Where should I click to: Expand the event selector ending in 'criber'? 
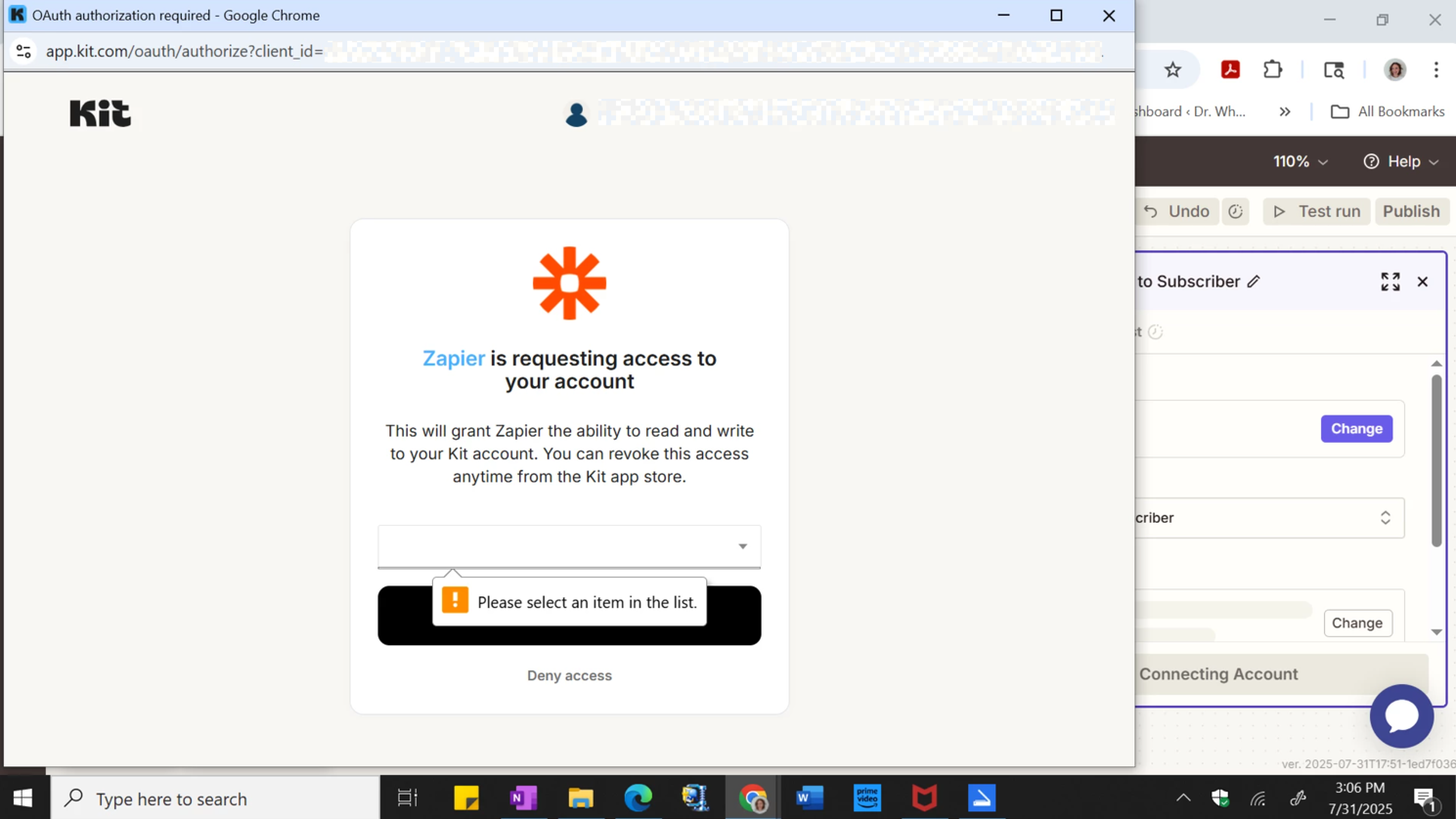1269,518
